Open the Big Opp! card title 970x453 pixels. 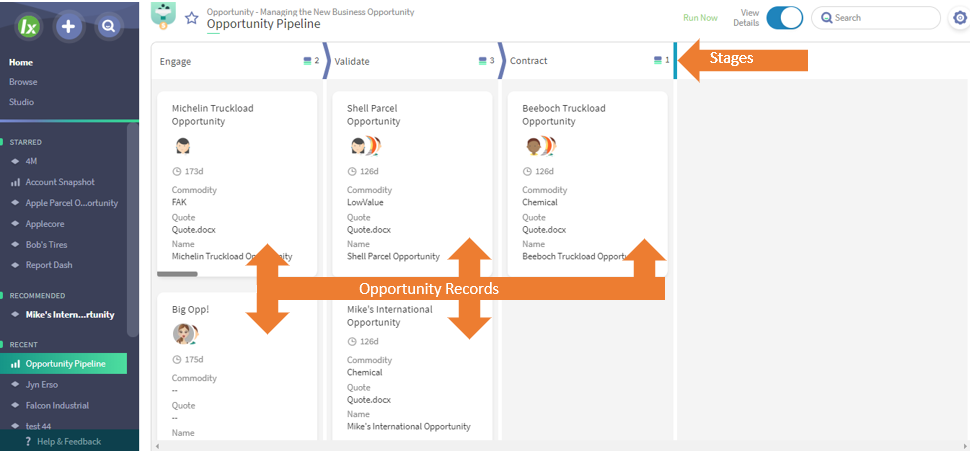click(191, 309)
